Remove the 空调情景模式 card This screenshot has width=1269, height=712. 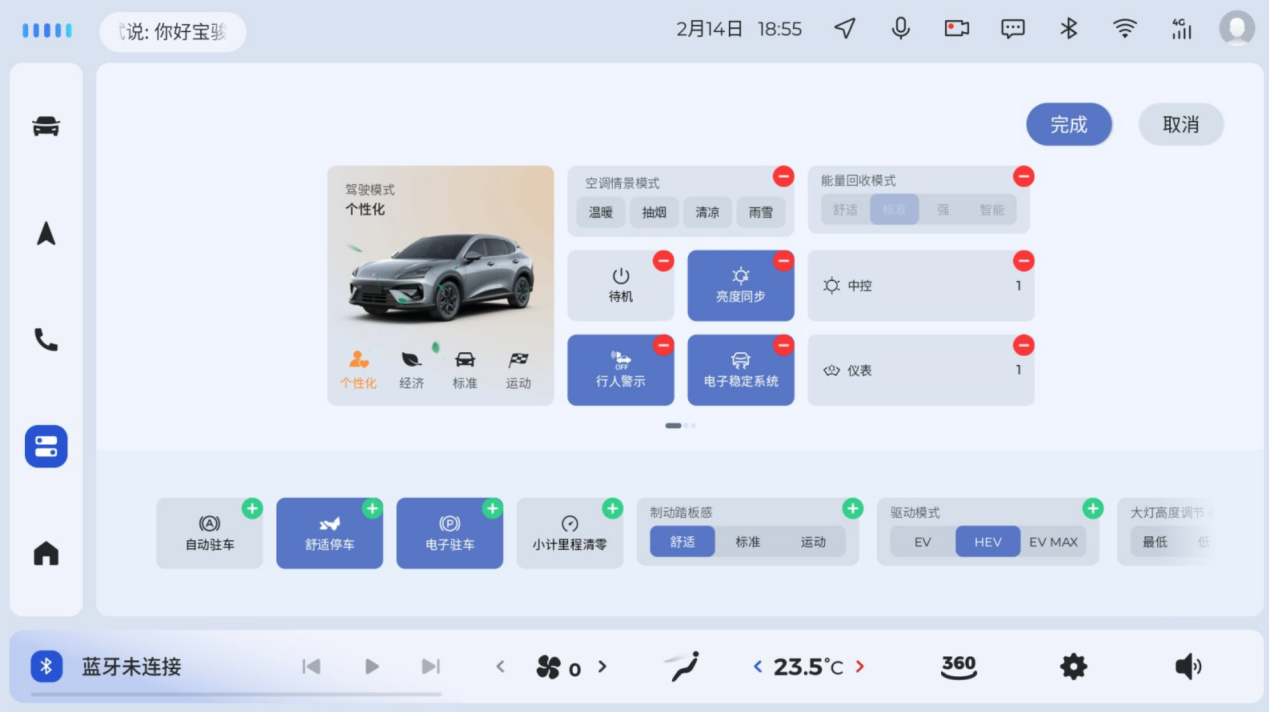(x=783, y=176)
